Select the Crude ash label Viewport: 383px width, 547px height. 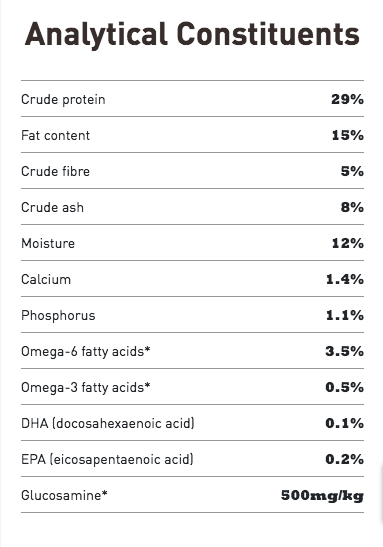(52, 208)
